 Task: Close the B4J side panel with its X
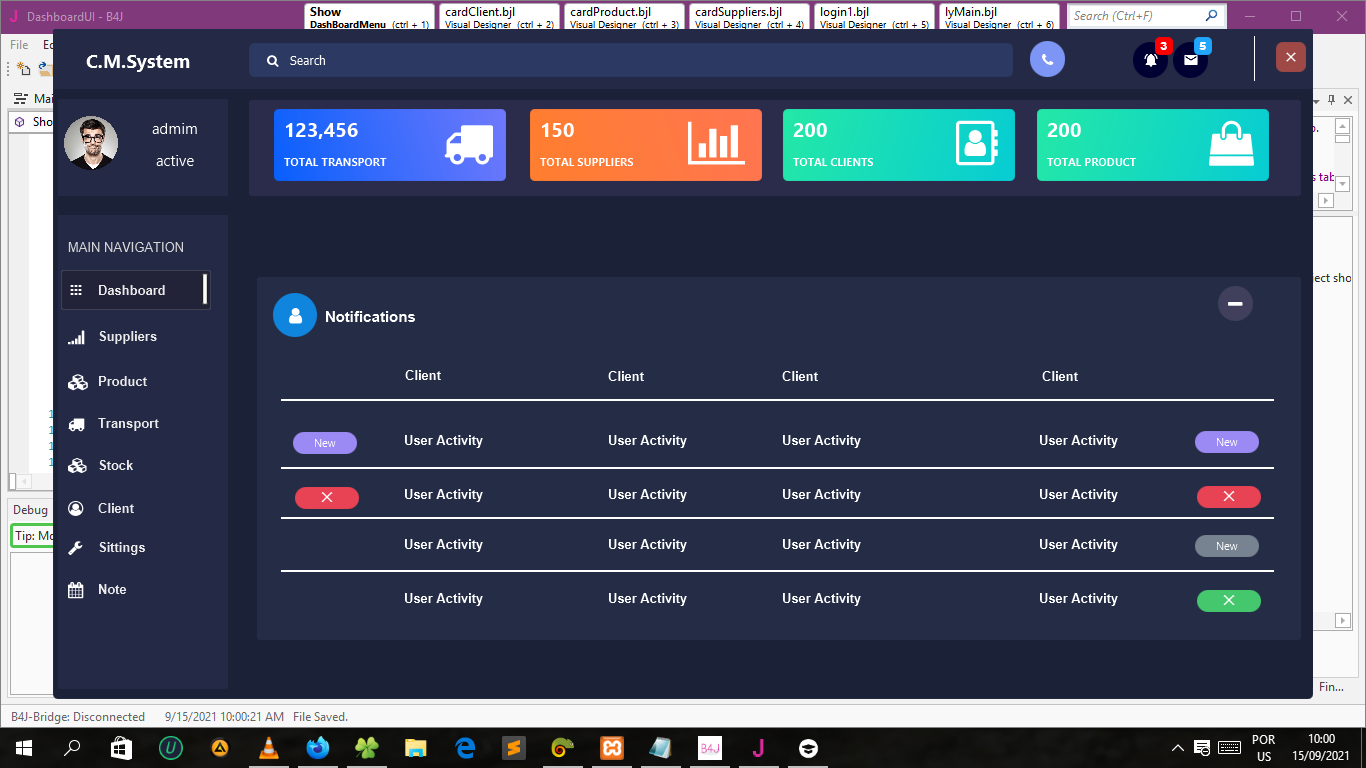(1348, 100)
